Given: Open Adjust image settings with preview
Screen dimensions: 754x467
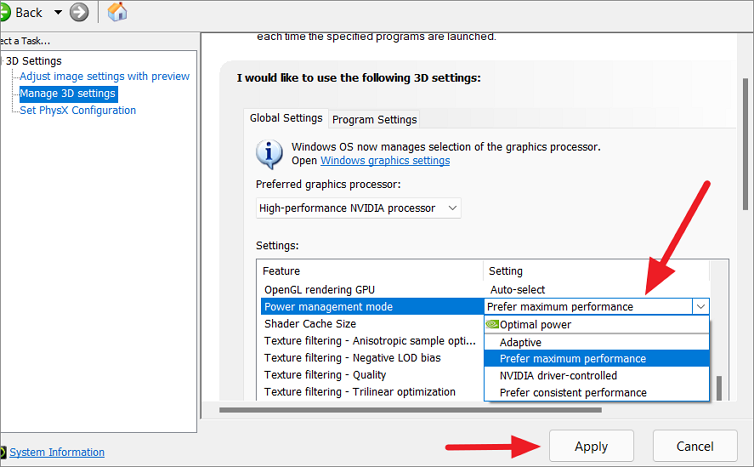Looking at the screenshot, I should tap(104, 76).
